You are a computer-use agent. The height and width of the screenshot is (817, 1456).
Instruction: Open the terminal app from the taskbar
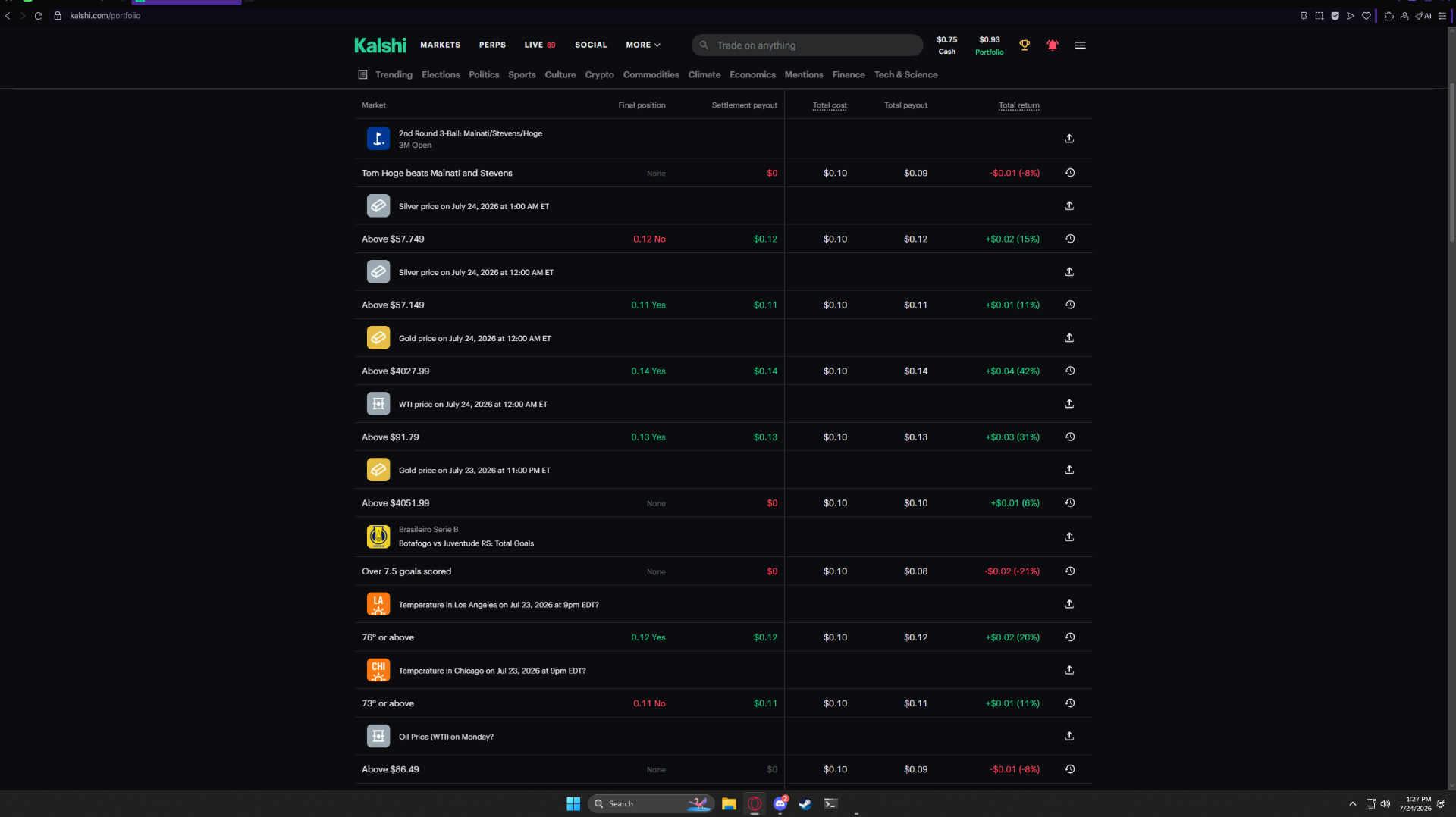[x=831, y=804]
